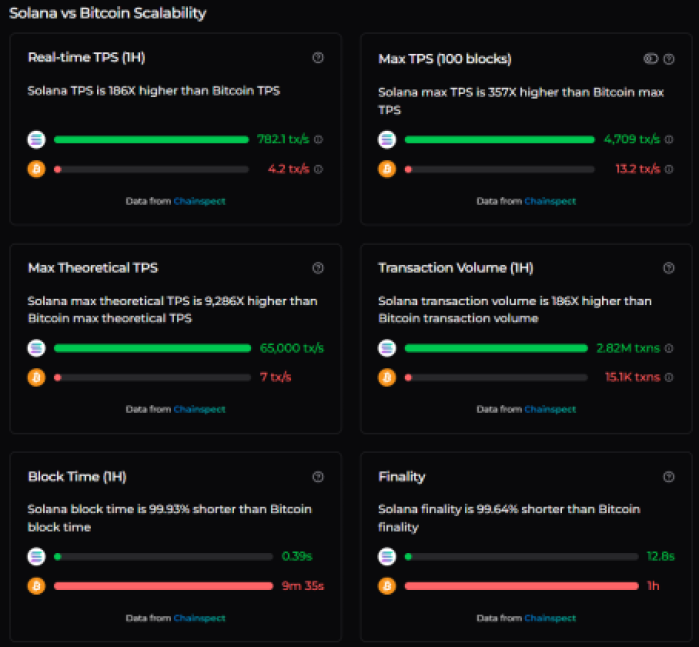Click the Solana vs Bitcoin Scalability heading
This screenshot has height=647, width=699.
pyautogui.click(x=108, y=13)
